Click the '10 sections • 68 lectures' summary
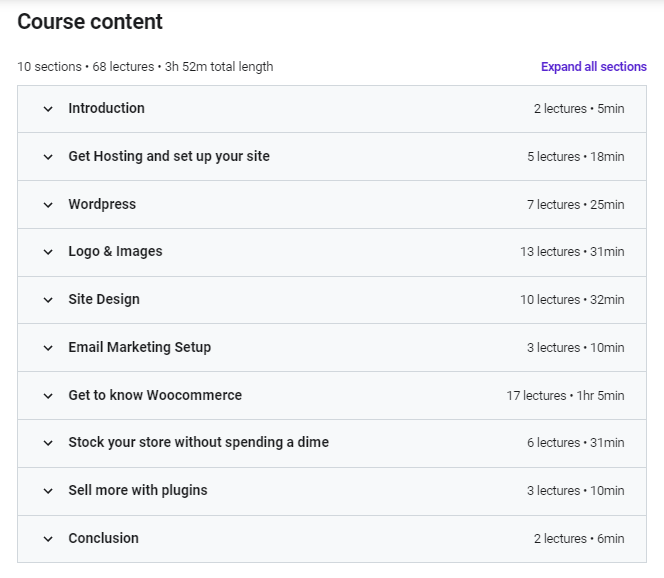The width and height of the screenshot is (664, 578). click(145, 67)
